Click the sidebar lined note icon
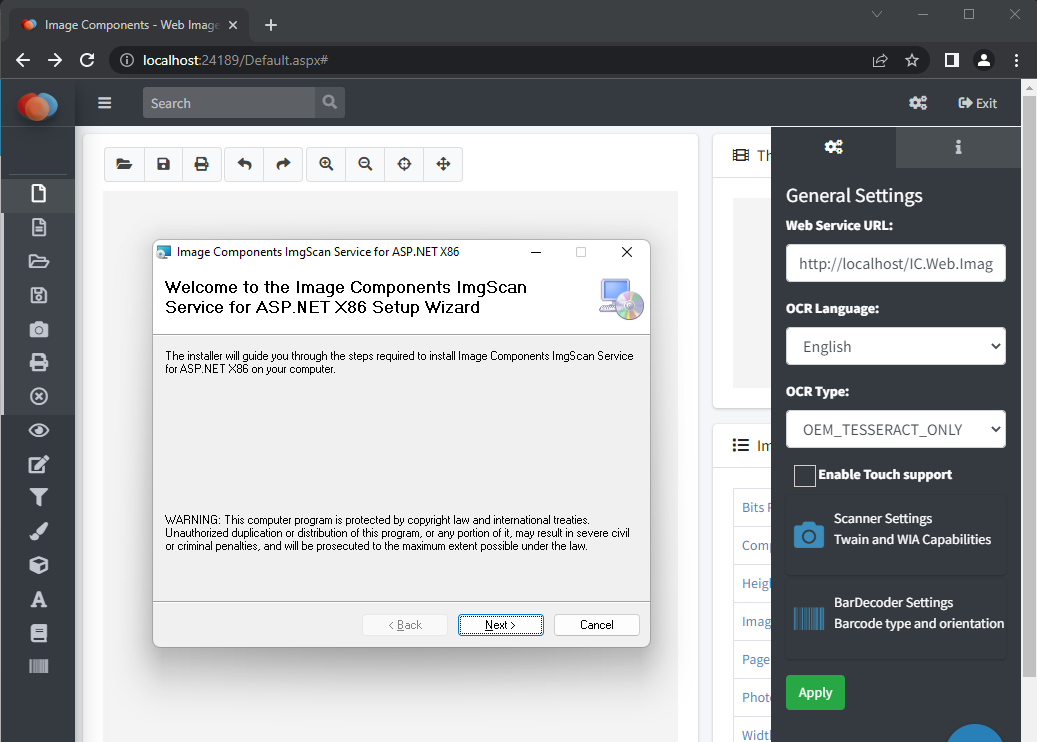Screen dimensions: 1037x742 pos(38,633)
